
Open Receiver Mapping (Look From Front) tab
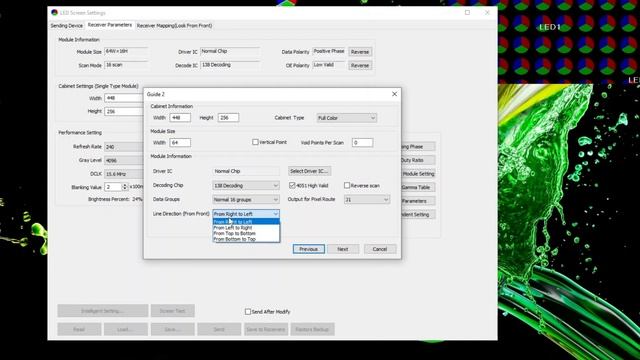[174, 25]
